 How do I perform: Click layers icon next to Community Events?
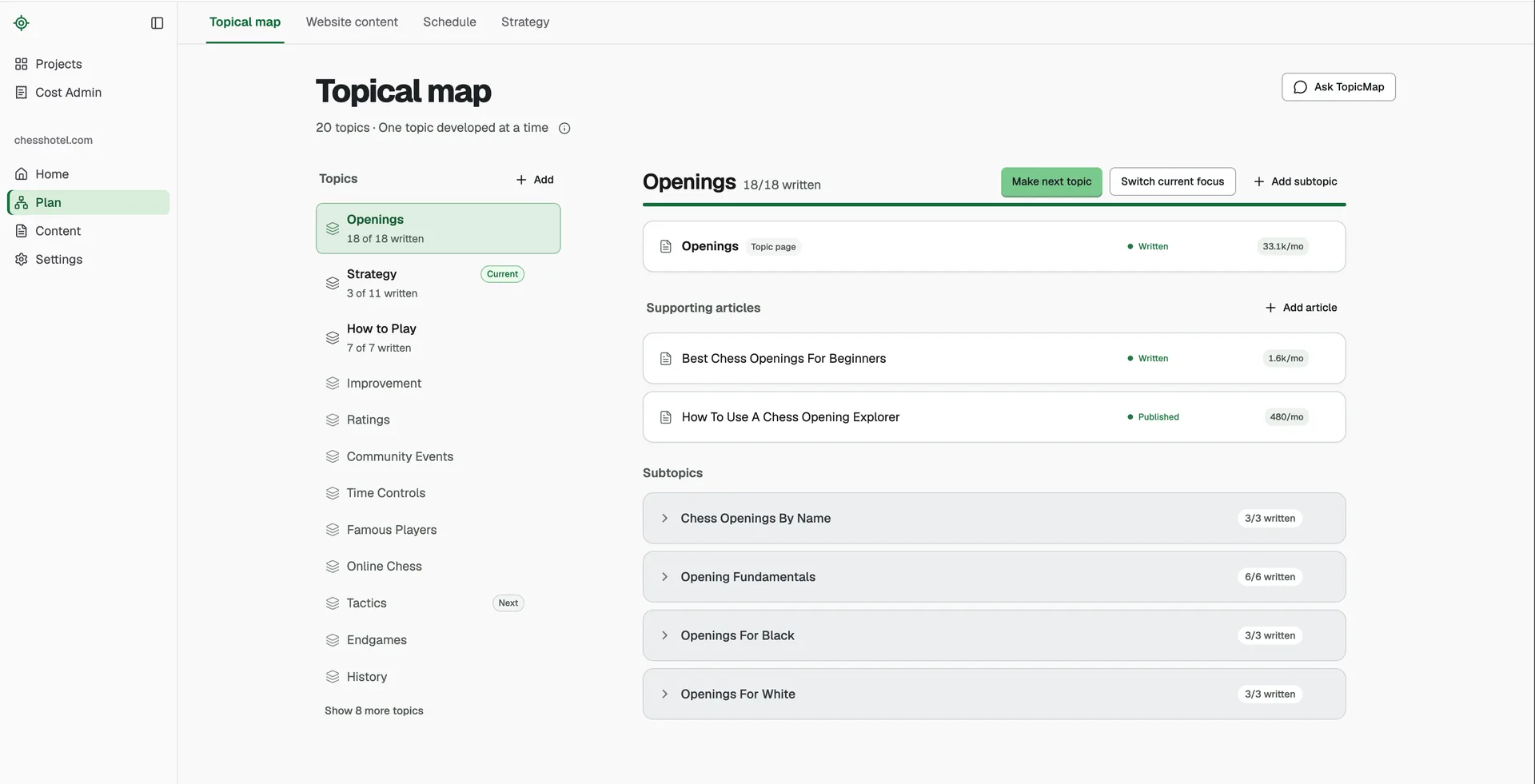click(333, 457)
